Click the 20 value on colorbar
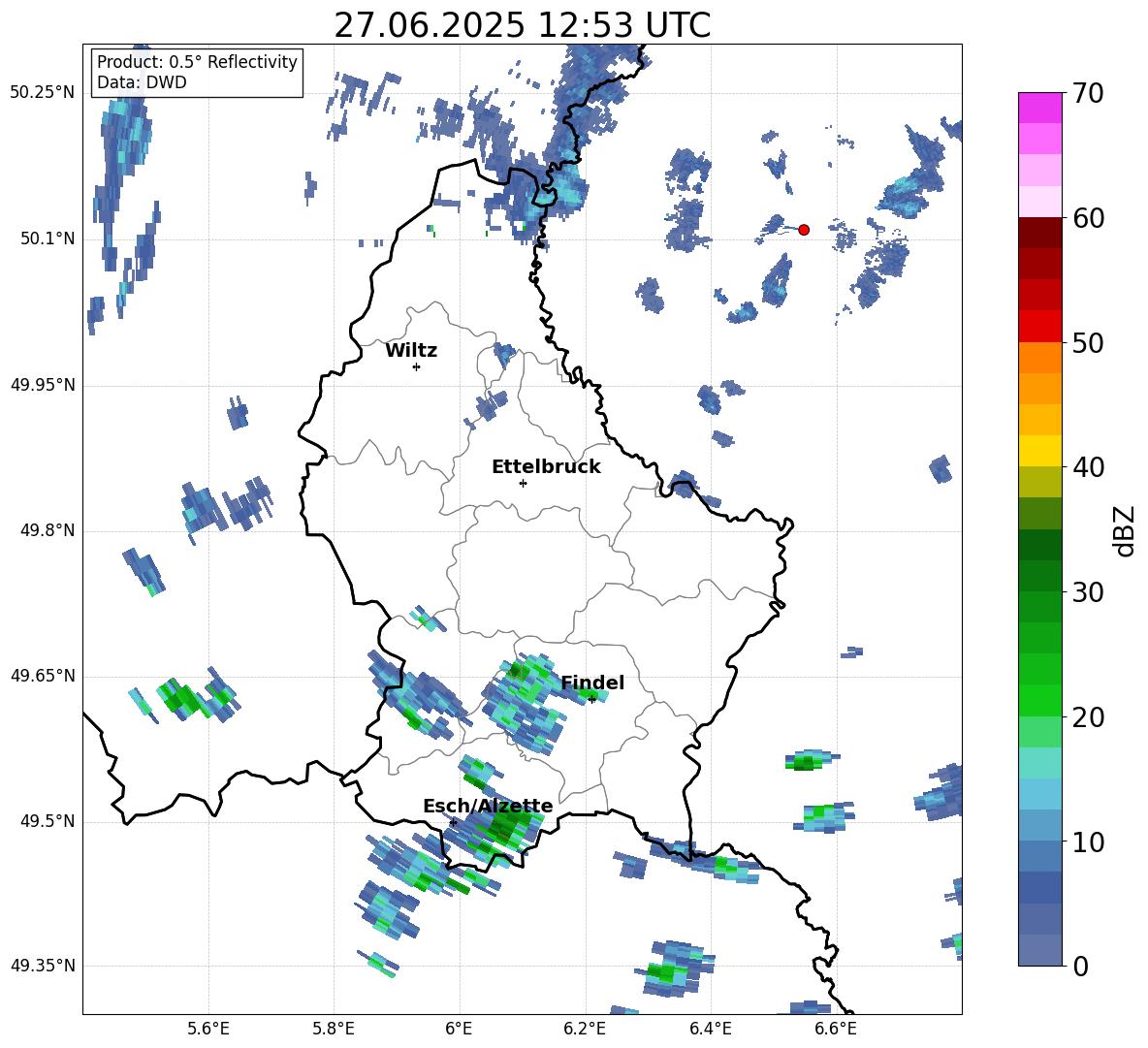The height and width of the screenshot is (1048, 1148). [x=1088, y=717]
